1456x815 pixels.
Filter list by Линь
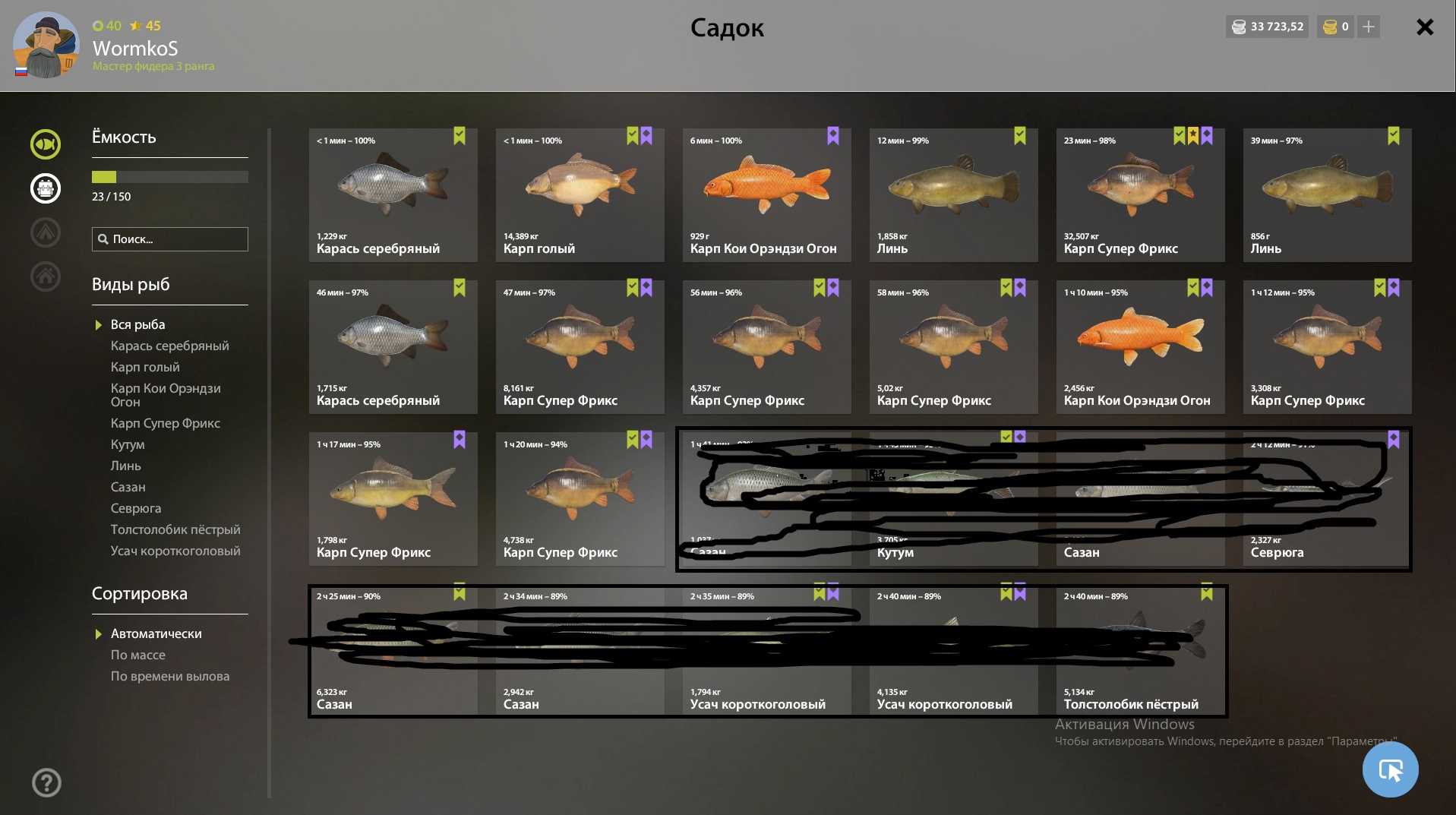click(x=126, y=466)
